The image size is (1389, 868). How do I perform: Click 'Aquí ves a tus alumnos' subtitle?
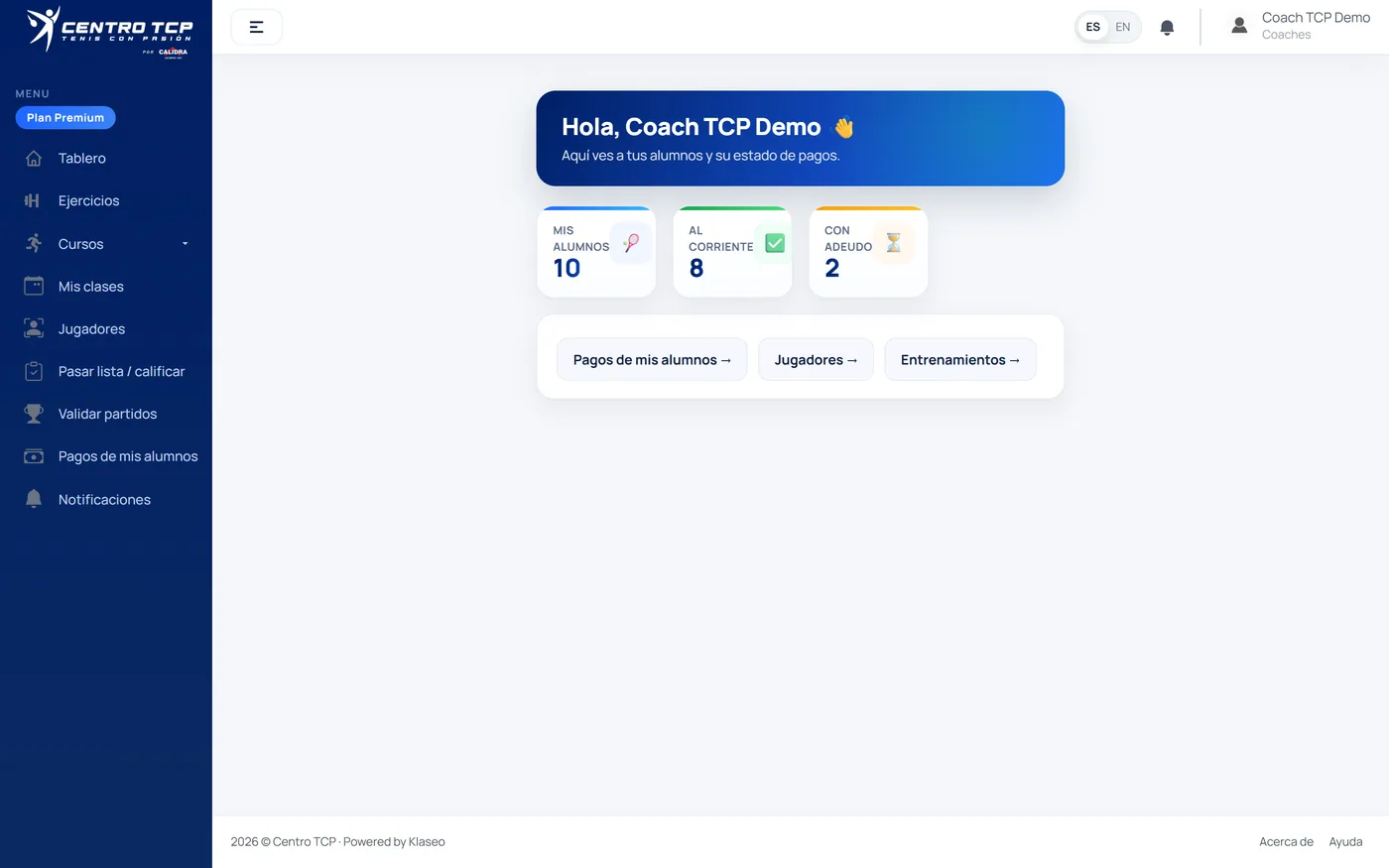700,156
